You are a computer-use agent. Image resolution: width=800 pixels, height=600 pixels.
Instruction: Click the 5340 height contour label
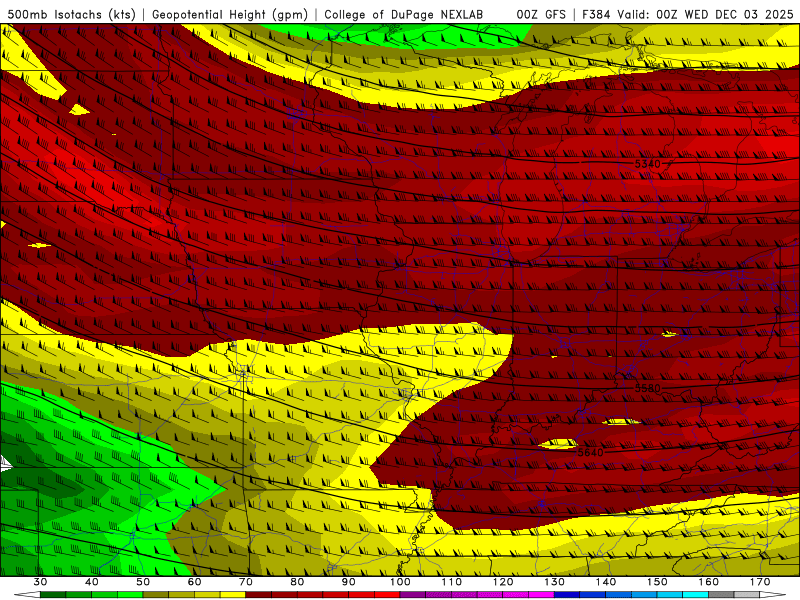pyautogui.click(x=647, y=164)
